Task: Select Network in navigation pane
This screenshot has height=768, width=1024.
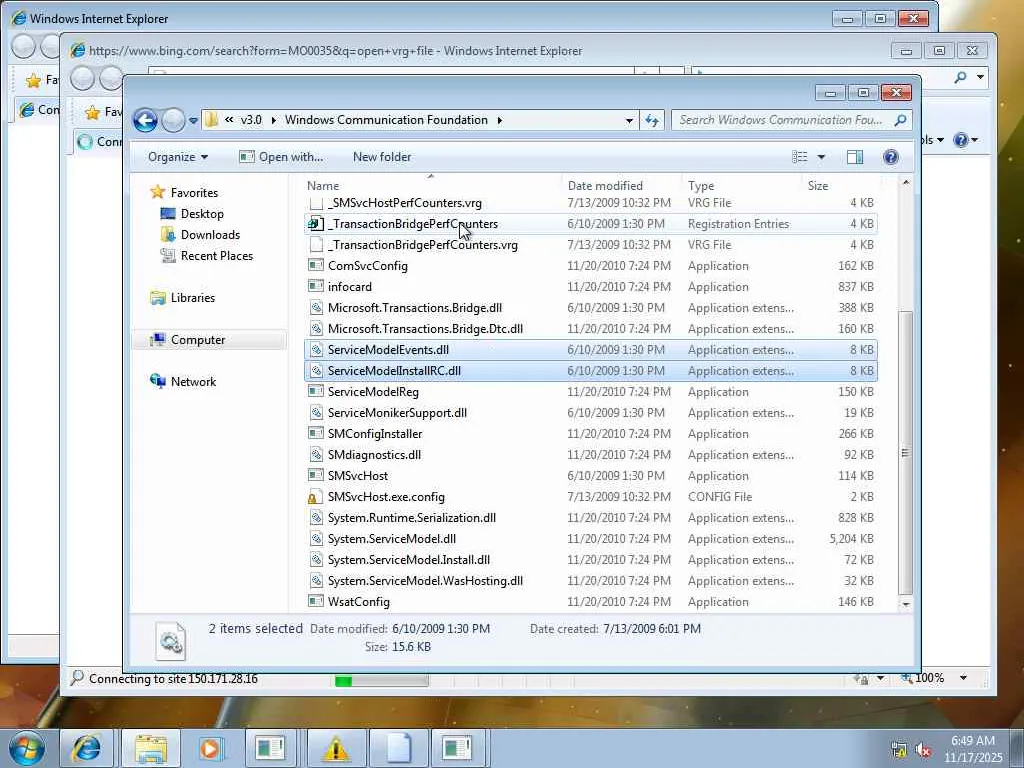Action: pos(193,381)
